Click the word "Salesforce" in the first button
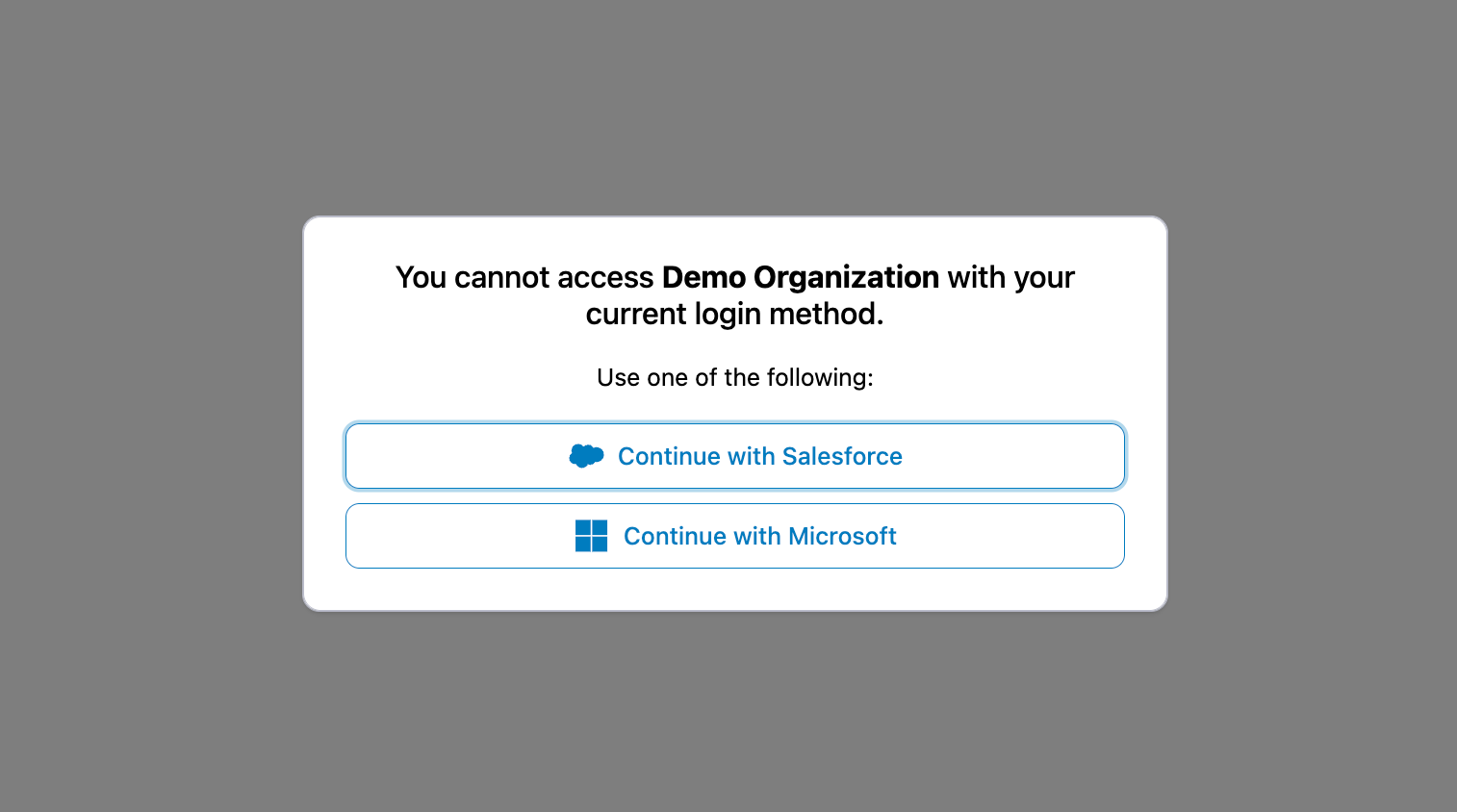The height and width of the screenshot is (812, 1457). (x=842, y=456)
